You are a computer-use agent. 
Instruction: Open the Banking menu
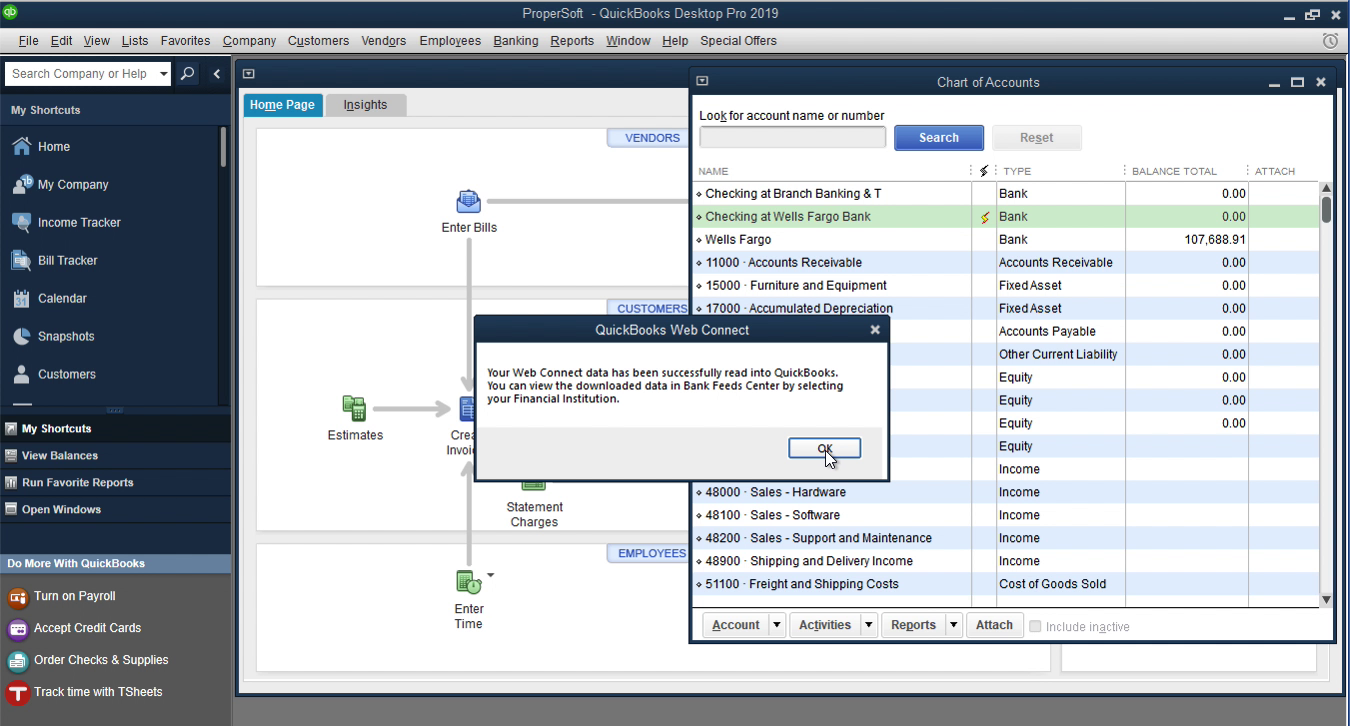pos(516,41)
